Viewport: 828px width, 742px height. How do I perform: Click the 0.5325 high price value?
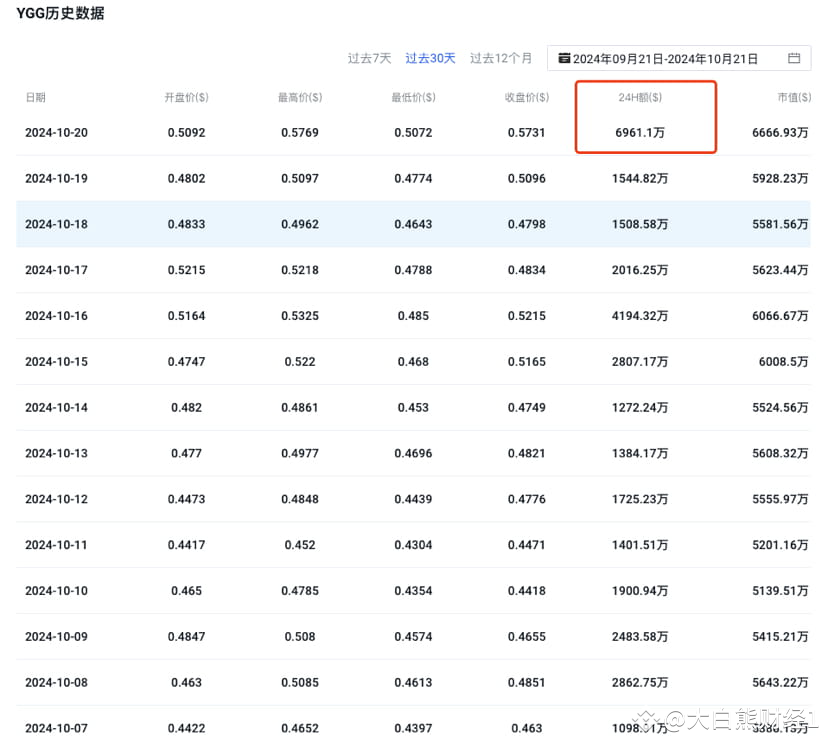pos(300,316)
